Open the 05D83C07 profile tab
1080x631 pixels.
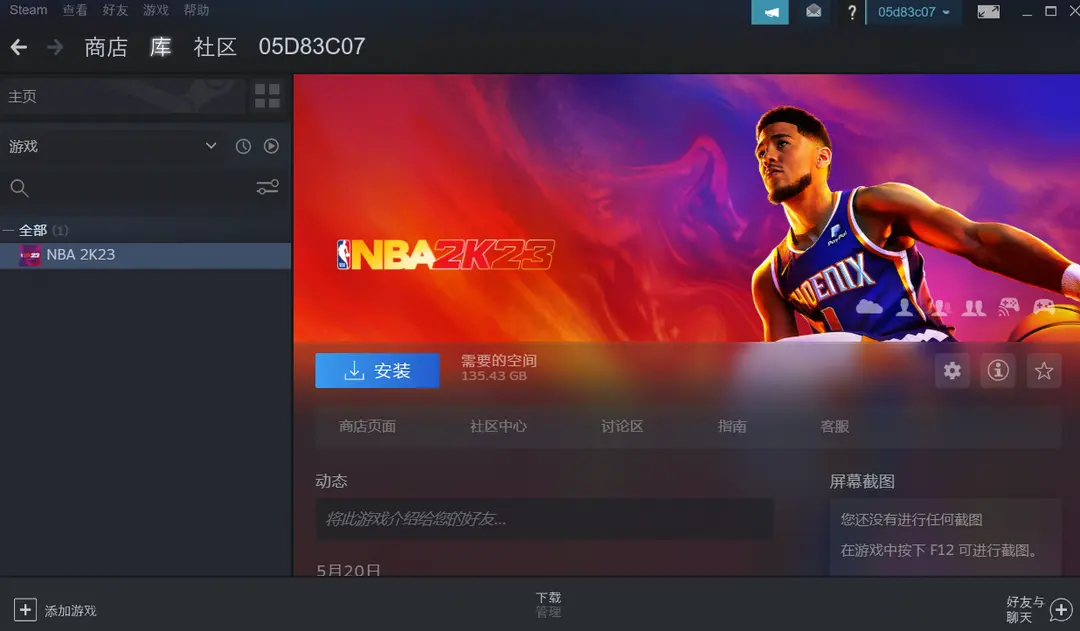point(312,46)
